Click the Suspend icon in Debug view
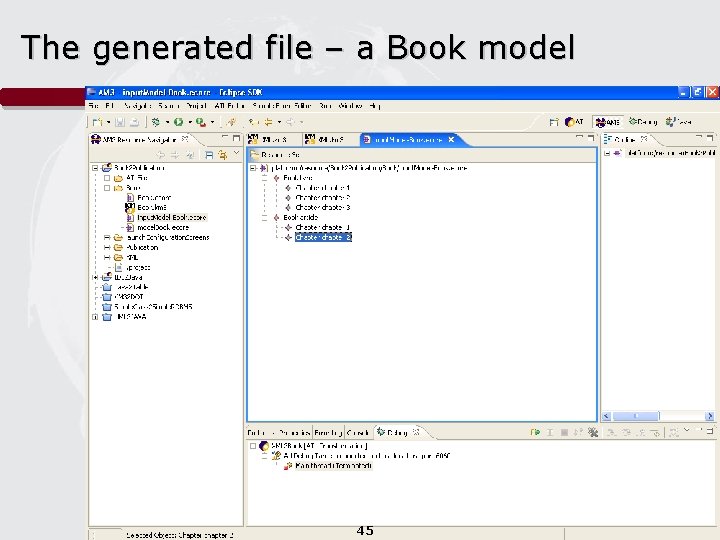This screenshot has height=540, width=720. click(550, 432)
